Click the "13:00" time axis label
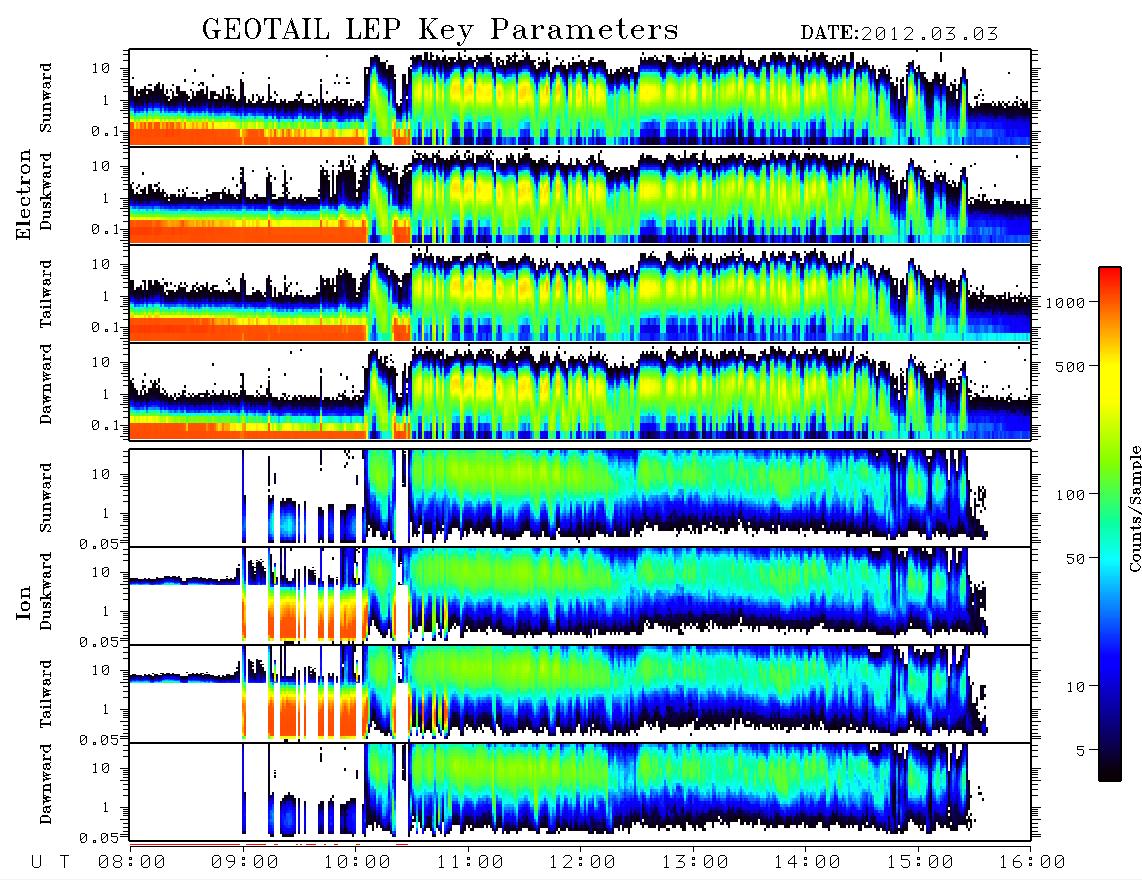 pyautogui.click(x=696, y=862)
